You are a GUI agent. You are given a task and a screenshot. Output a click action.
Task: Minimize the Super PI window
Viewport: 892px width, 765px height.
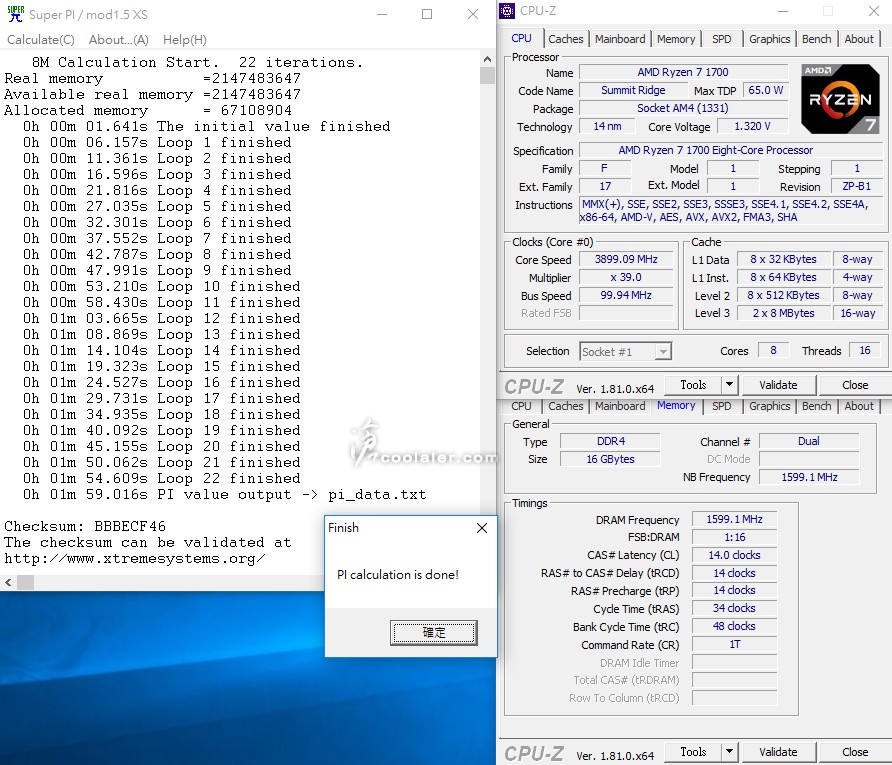(382, 14)
